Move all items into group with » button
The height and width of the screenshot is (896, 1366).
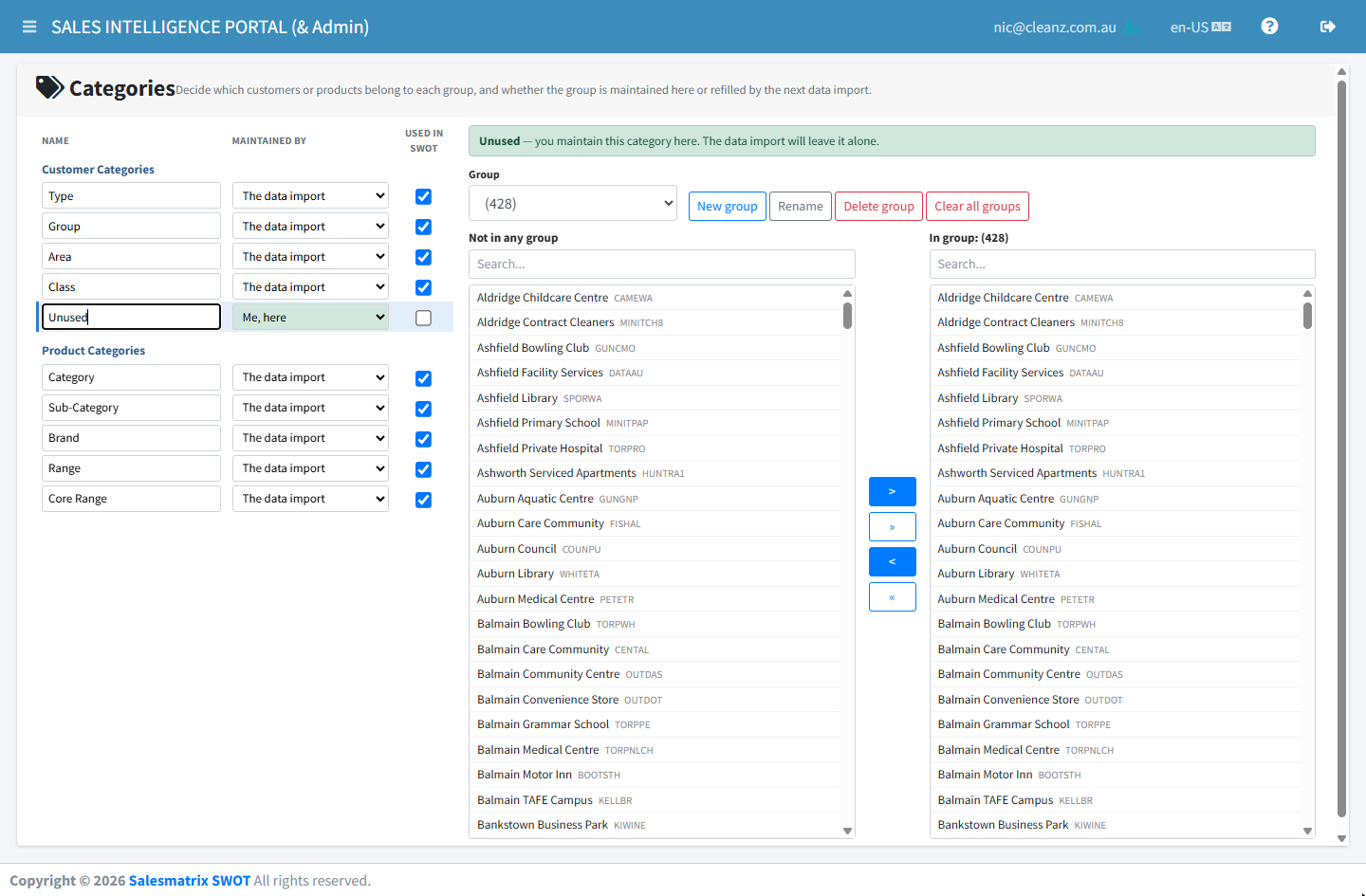[892, 526]
